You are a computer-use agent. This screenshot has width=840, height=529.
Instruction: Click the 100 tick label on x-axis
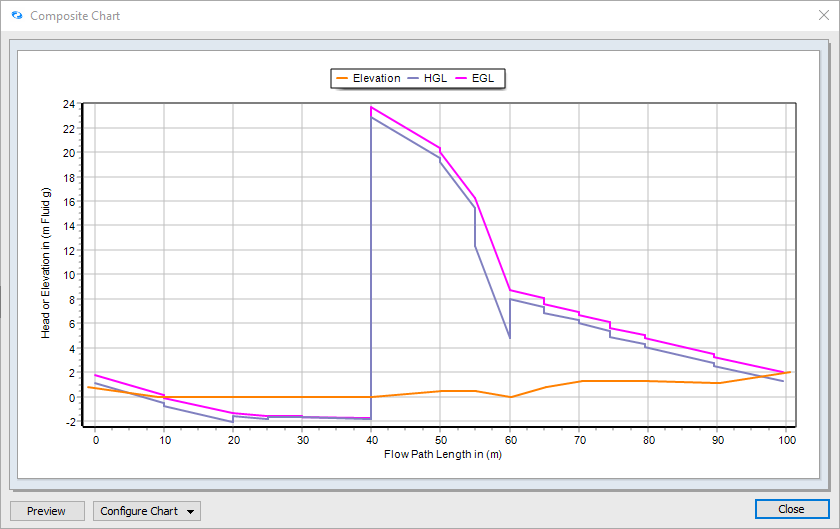(x=786, y=440)
